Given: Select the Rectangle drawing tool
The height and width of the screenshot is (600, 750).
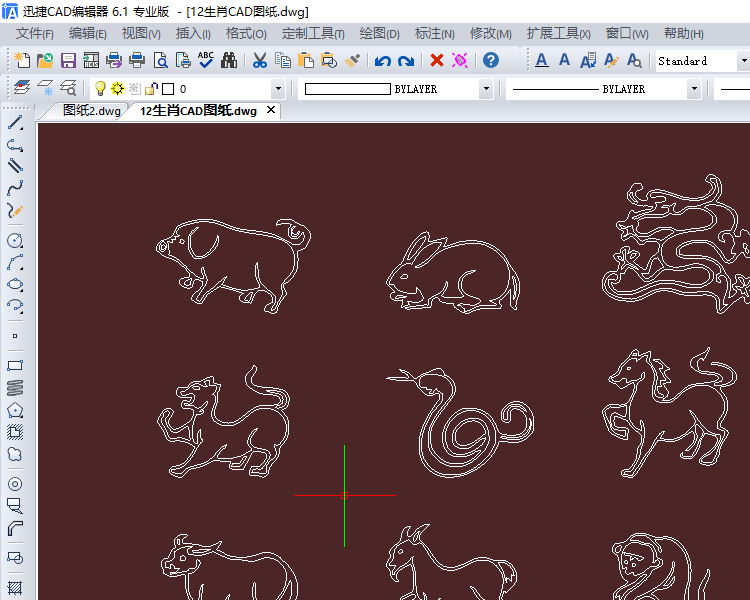Looking at the screenshot, I should tap(15, 366).
